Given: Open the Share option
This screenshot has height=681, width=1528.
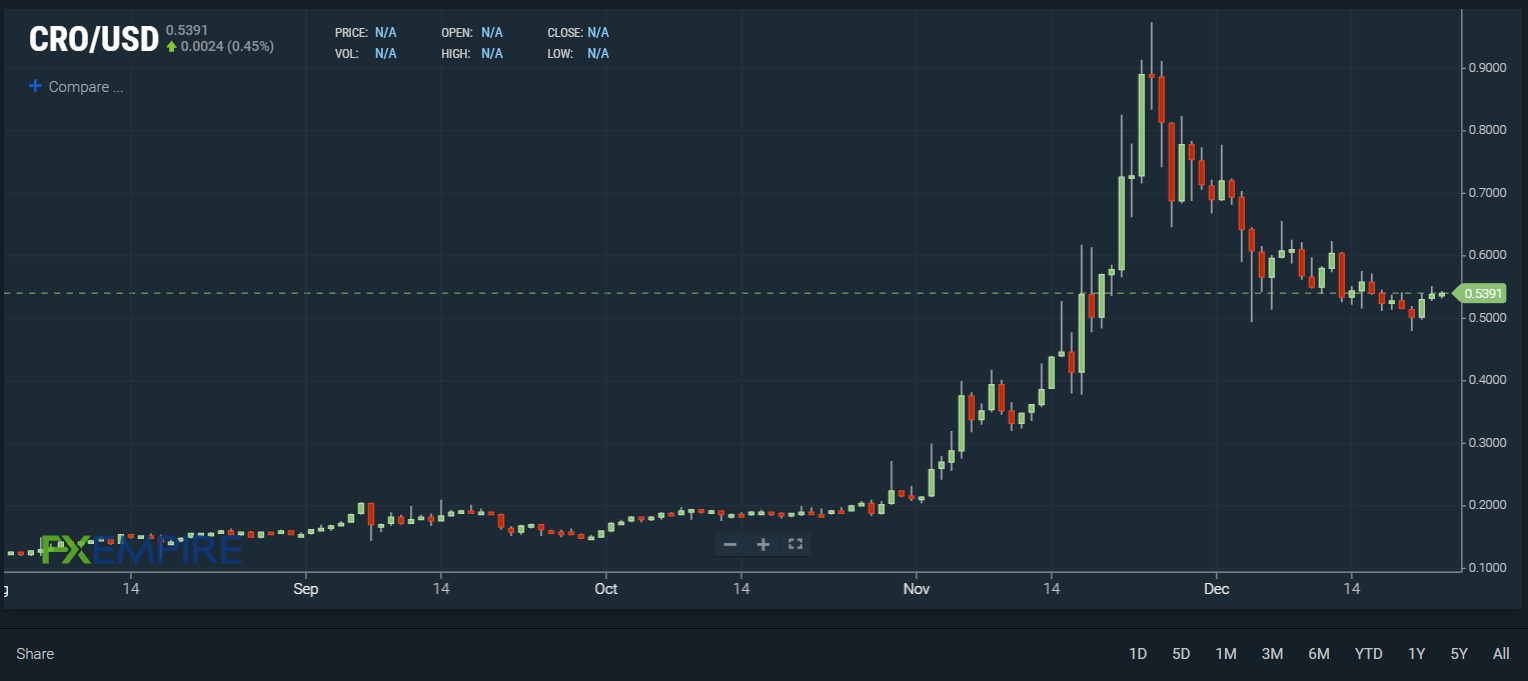Looking at the screenshot, I should pos(35,654).
